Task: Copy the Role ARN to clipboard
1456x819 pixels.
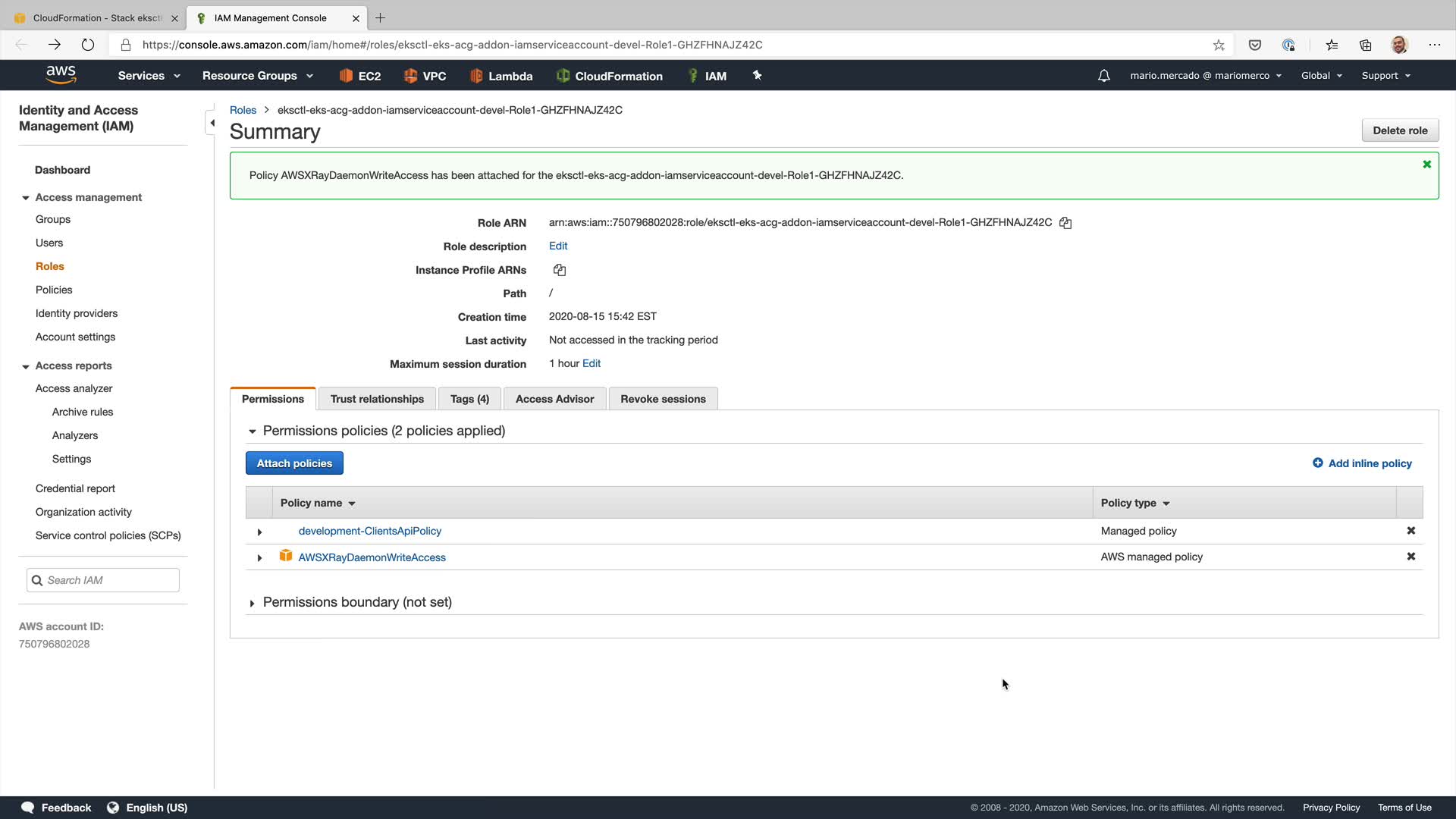Action: point(1065,223)
